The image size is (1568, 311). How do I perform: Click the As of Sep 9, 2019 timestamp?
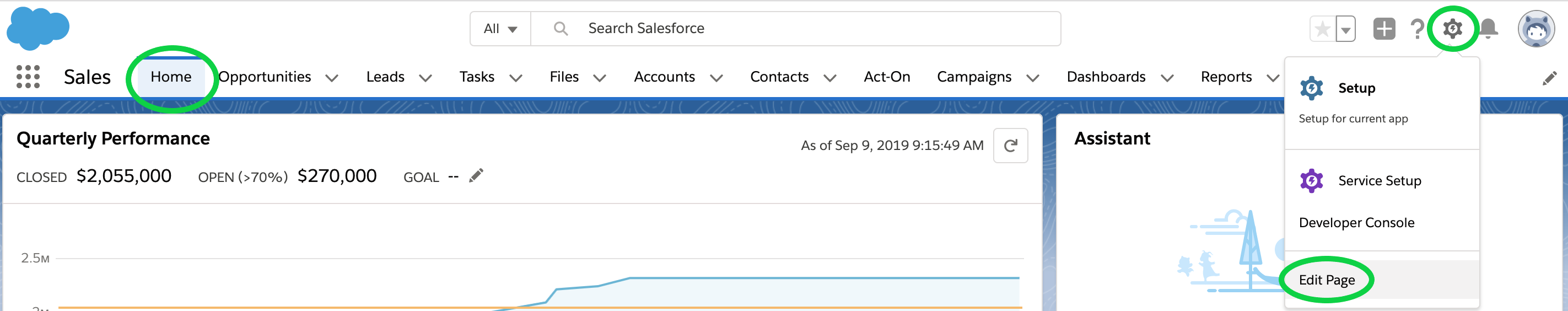[892, 146]
